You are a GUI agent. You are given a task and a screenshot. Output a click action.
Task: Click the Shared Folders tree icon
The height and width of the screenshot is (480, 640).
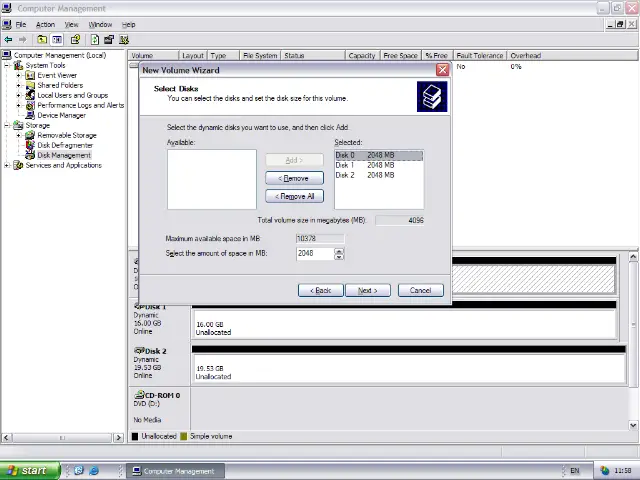pyautogui.click(x=30, y=85)
